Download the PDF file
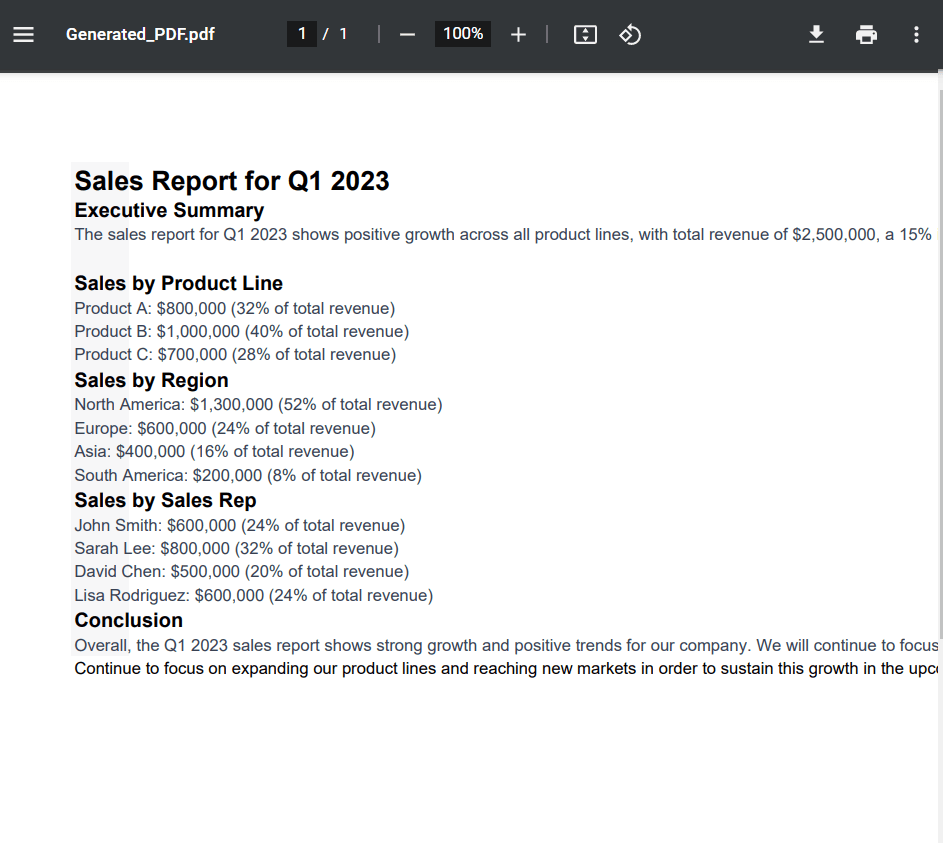This screenshot has height=843, width=943. click(816, 35)
